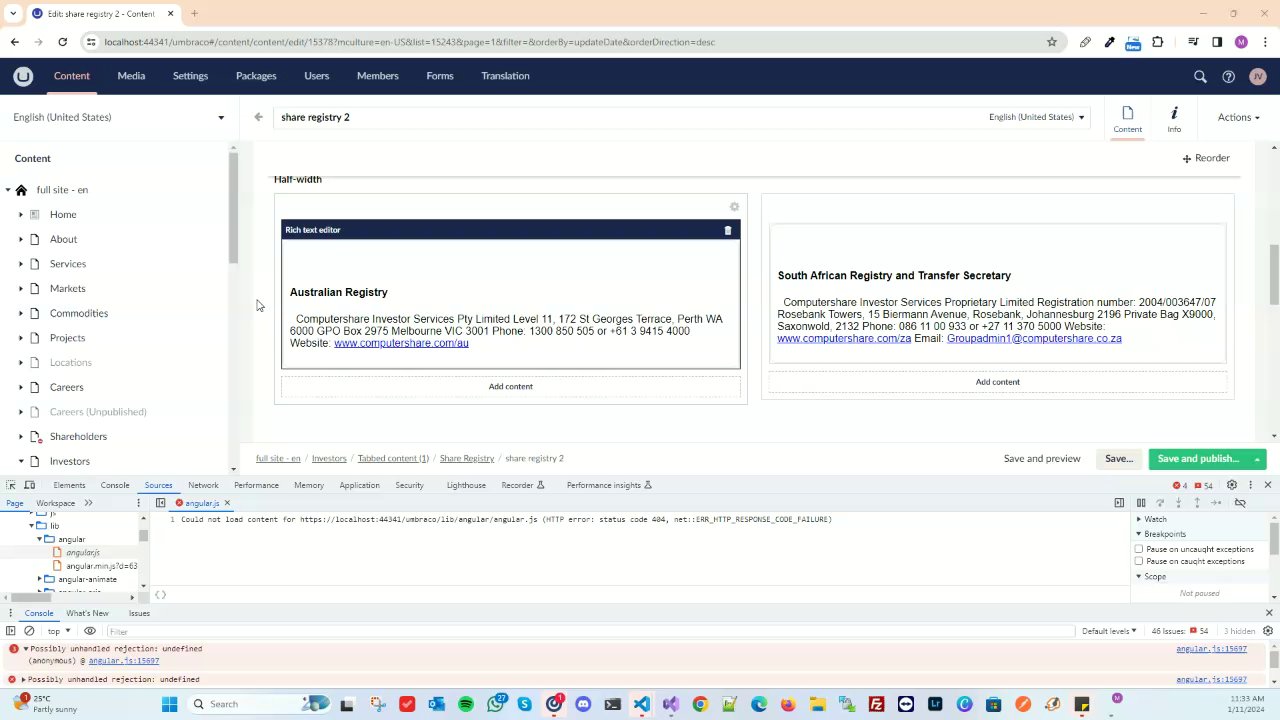Click the Save and preview button
Viewport: 1280px width, 720px height.
(x=1042, y=459)
